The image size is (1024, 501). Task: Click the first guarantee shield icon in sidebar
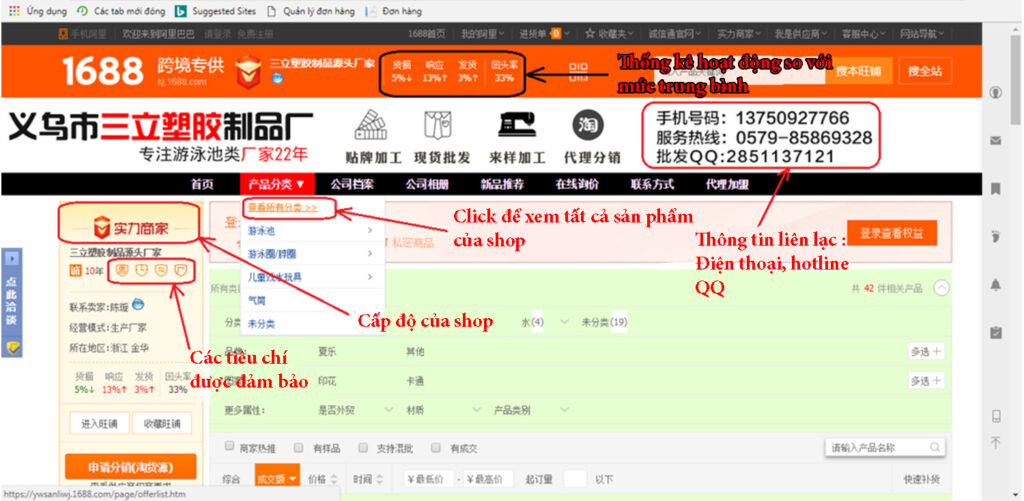pyautogui.click(x=122, y=270)
